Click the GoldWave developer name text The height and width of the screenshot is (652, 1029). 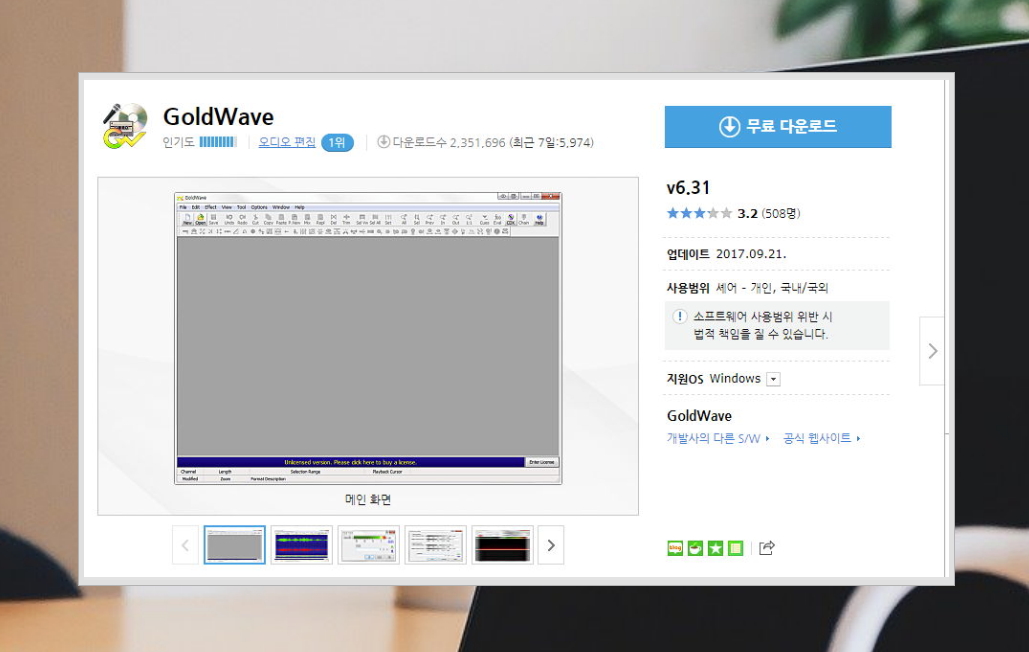[x=699, y=416]
